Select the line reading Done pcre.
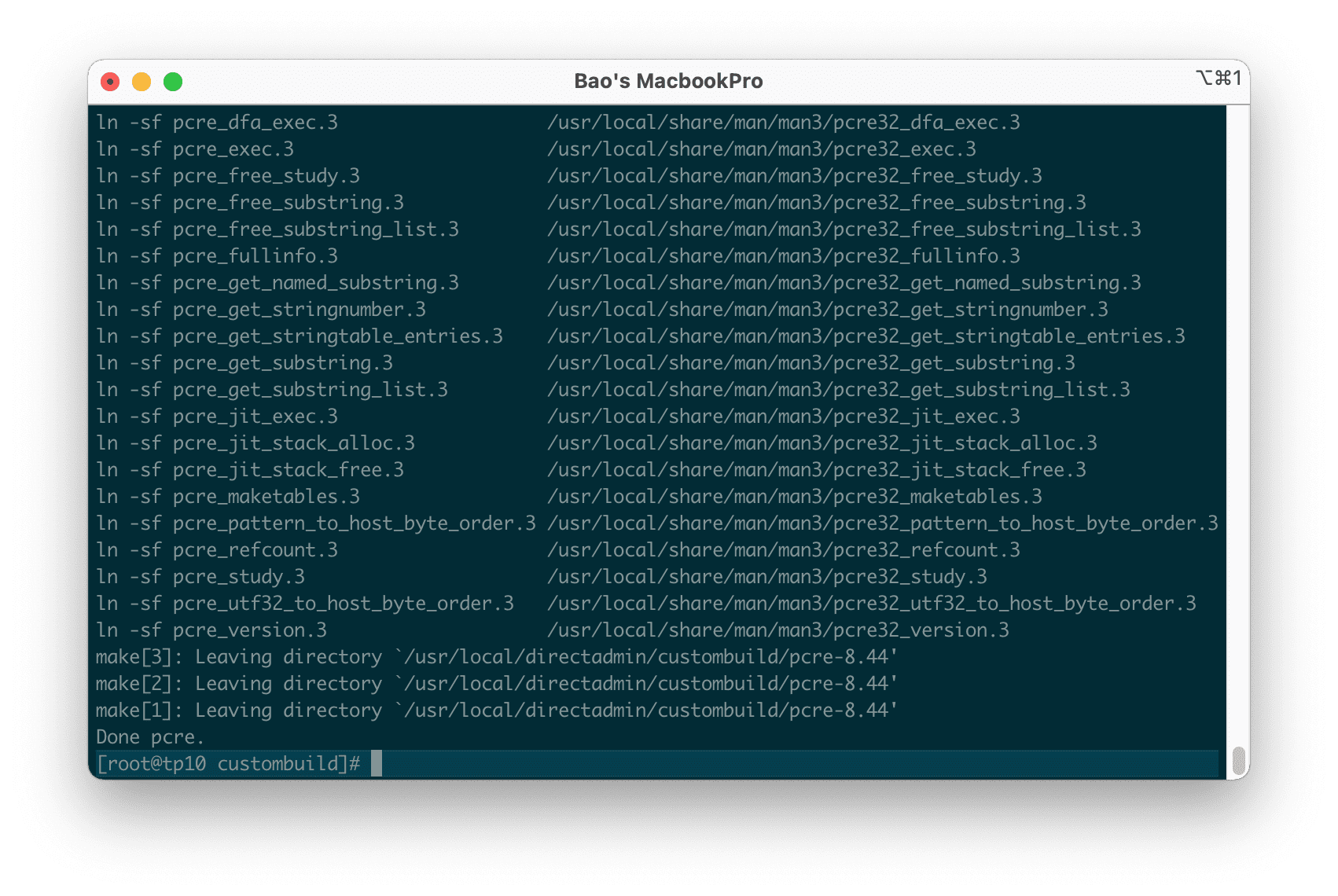The image size is (1338, 896). (149, 736)
